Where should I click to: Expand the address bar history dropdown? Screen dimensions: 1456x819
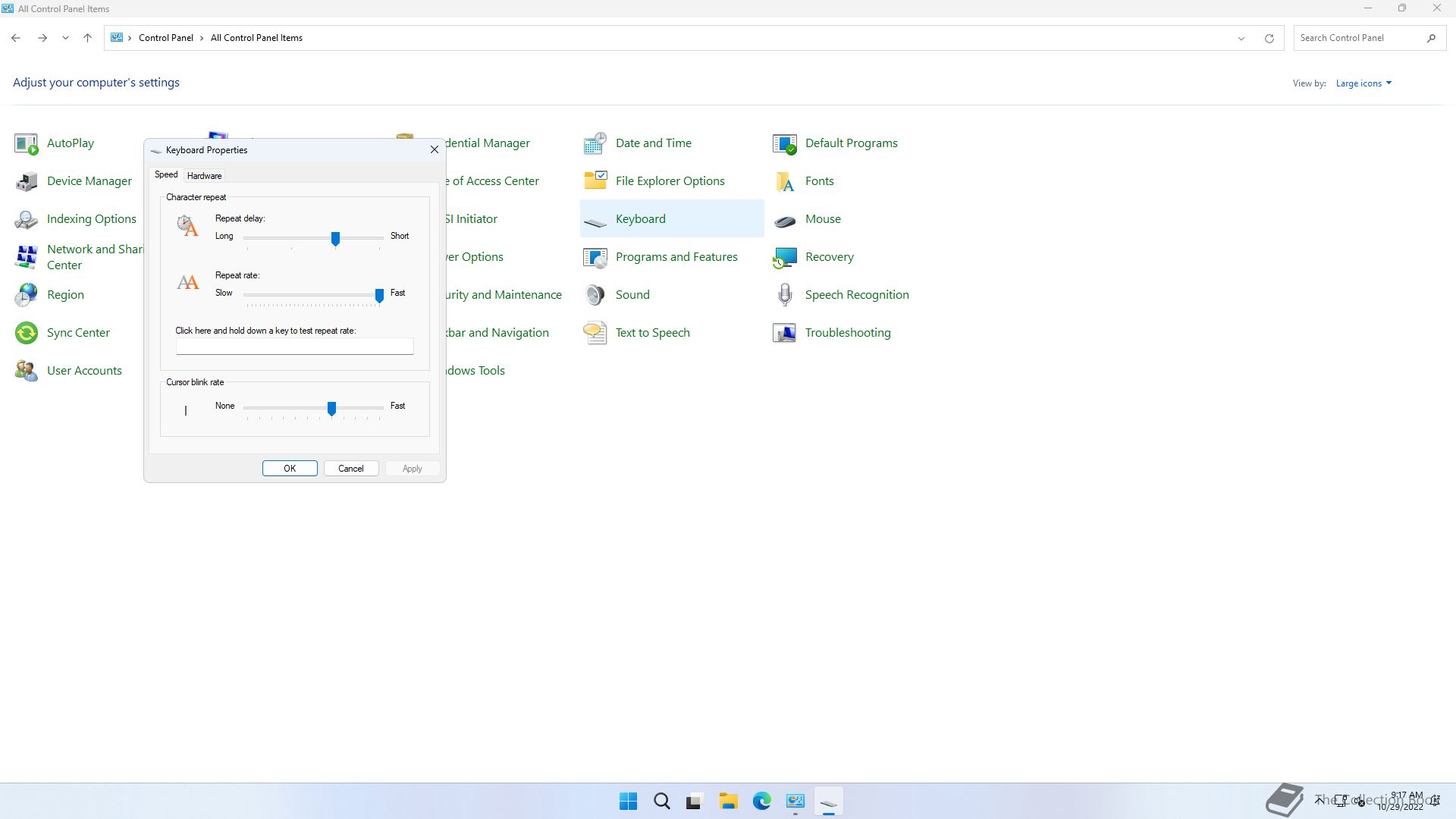(x=1241, y=38)
